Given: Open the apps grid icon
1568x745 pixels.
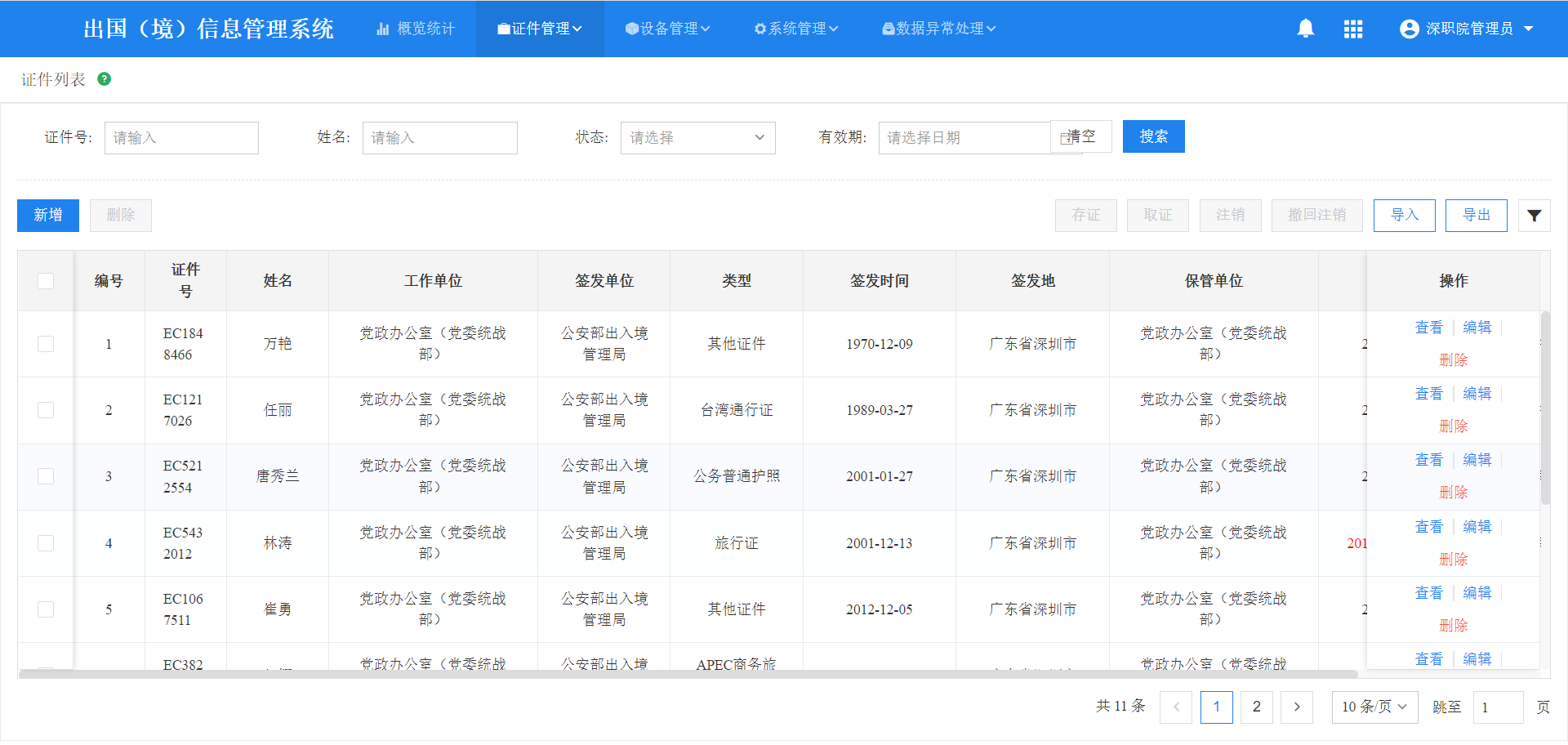Looking at the screenshot, I should click(x=1352, y=29).
